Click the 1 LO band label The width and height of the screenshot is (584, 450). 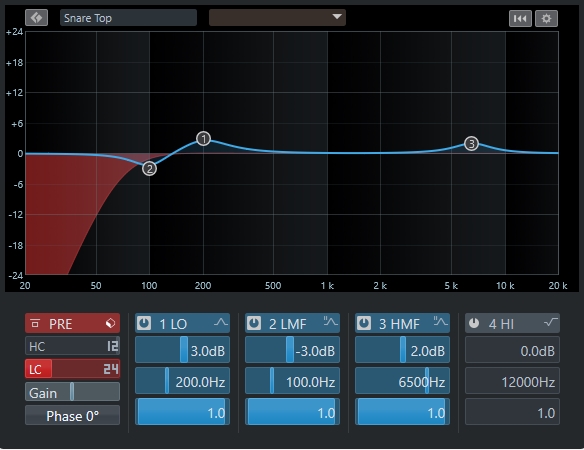(173, 324)
